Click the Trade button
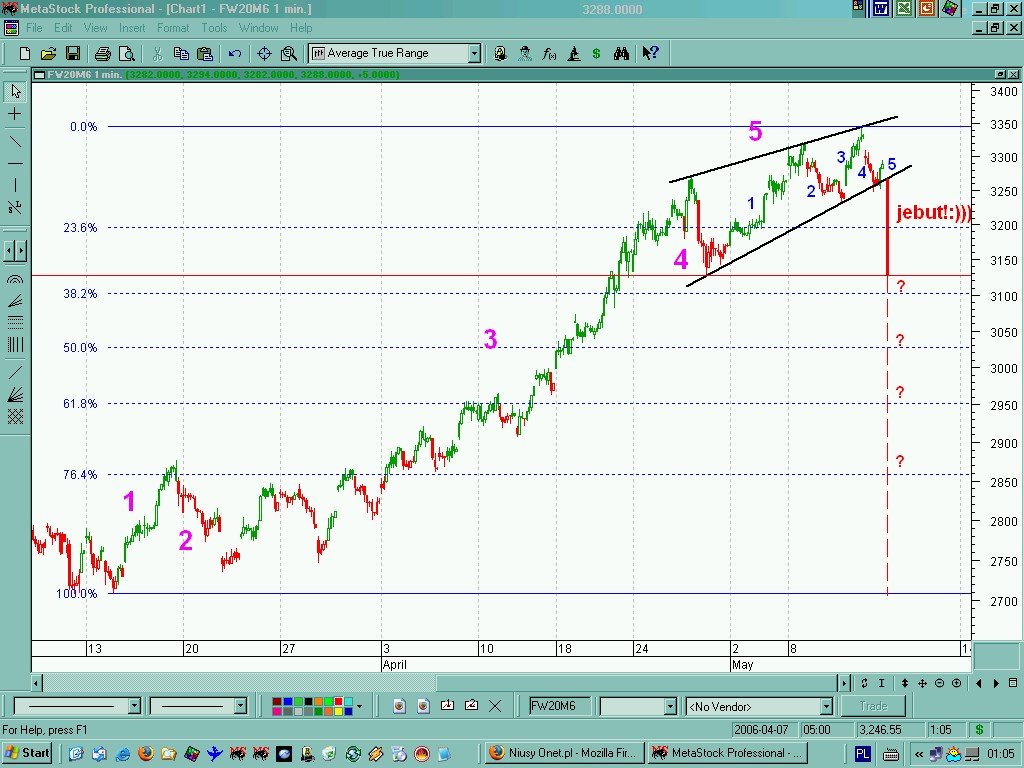This screenshot has height=768, width=1024. [872, 706]
